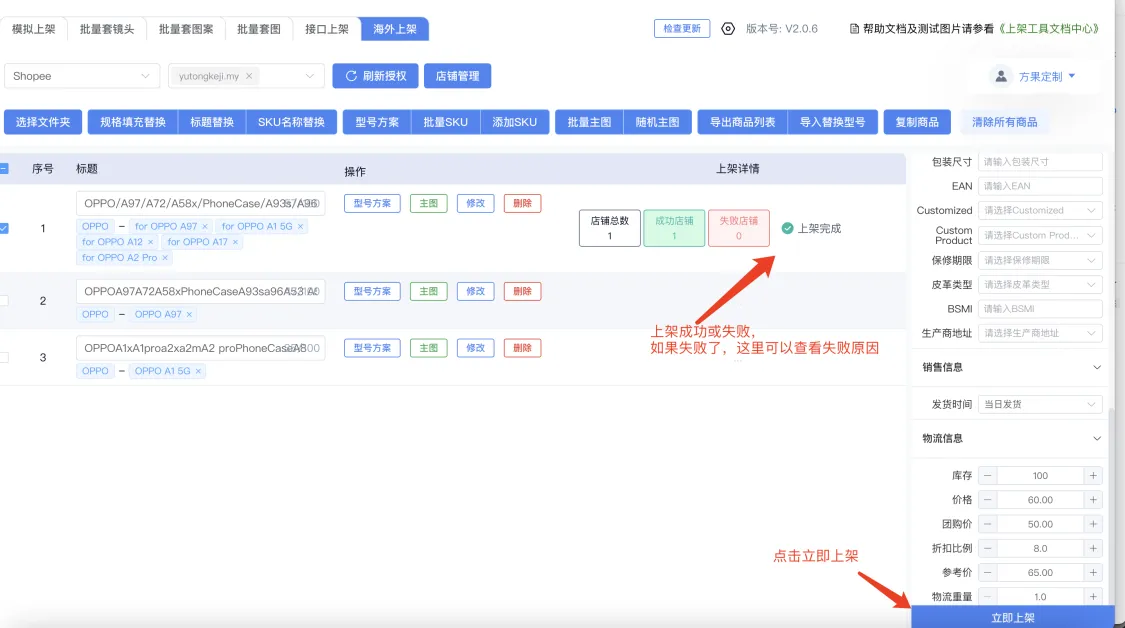Click the green checkmark 上架完成 status icon
This screenshot has height=628, width=1125.
(788, 228)
